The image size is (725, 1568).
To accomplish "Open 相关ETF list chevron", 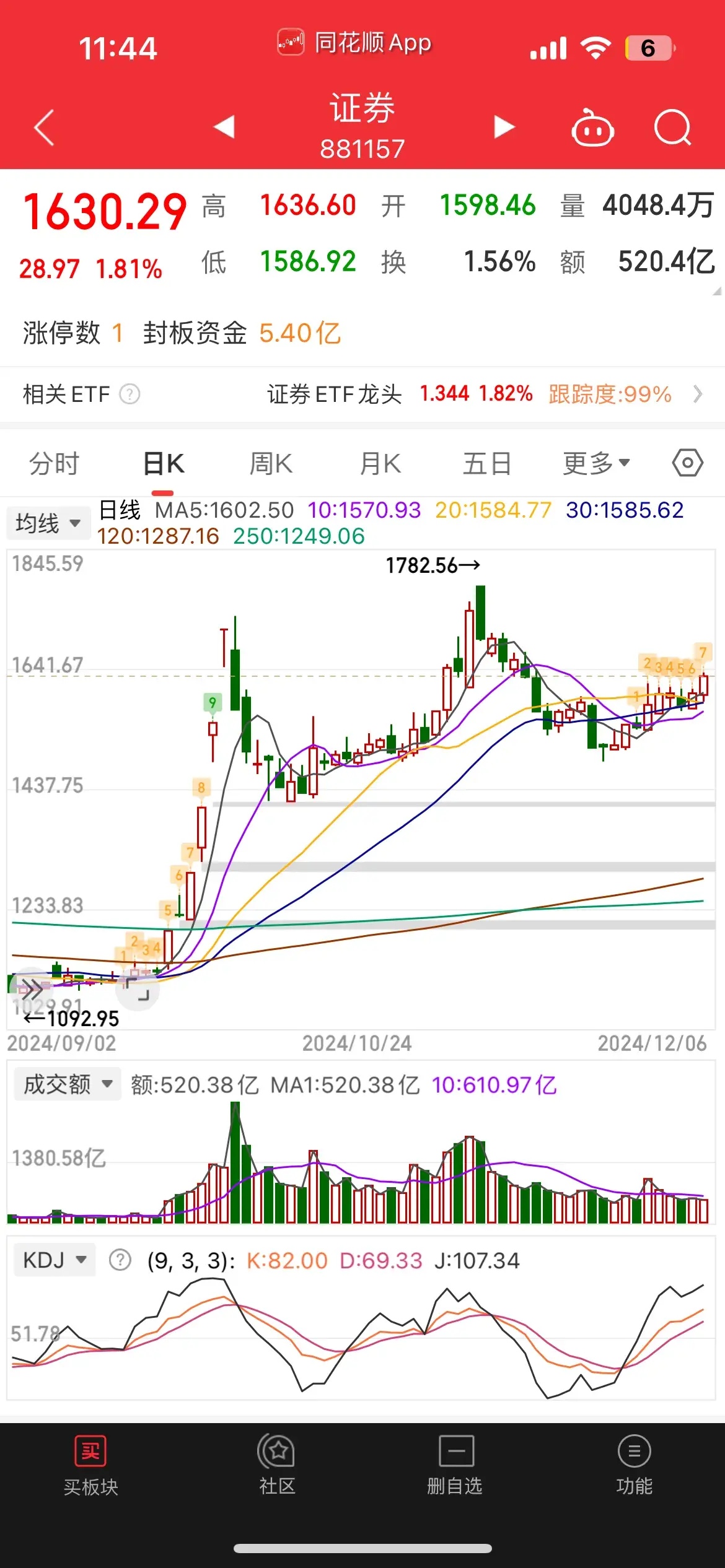I will (698, 394).
